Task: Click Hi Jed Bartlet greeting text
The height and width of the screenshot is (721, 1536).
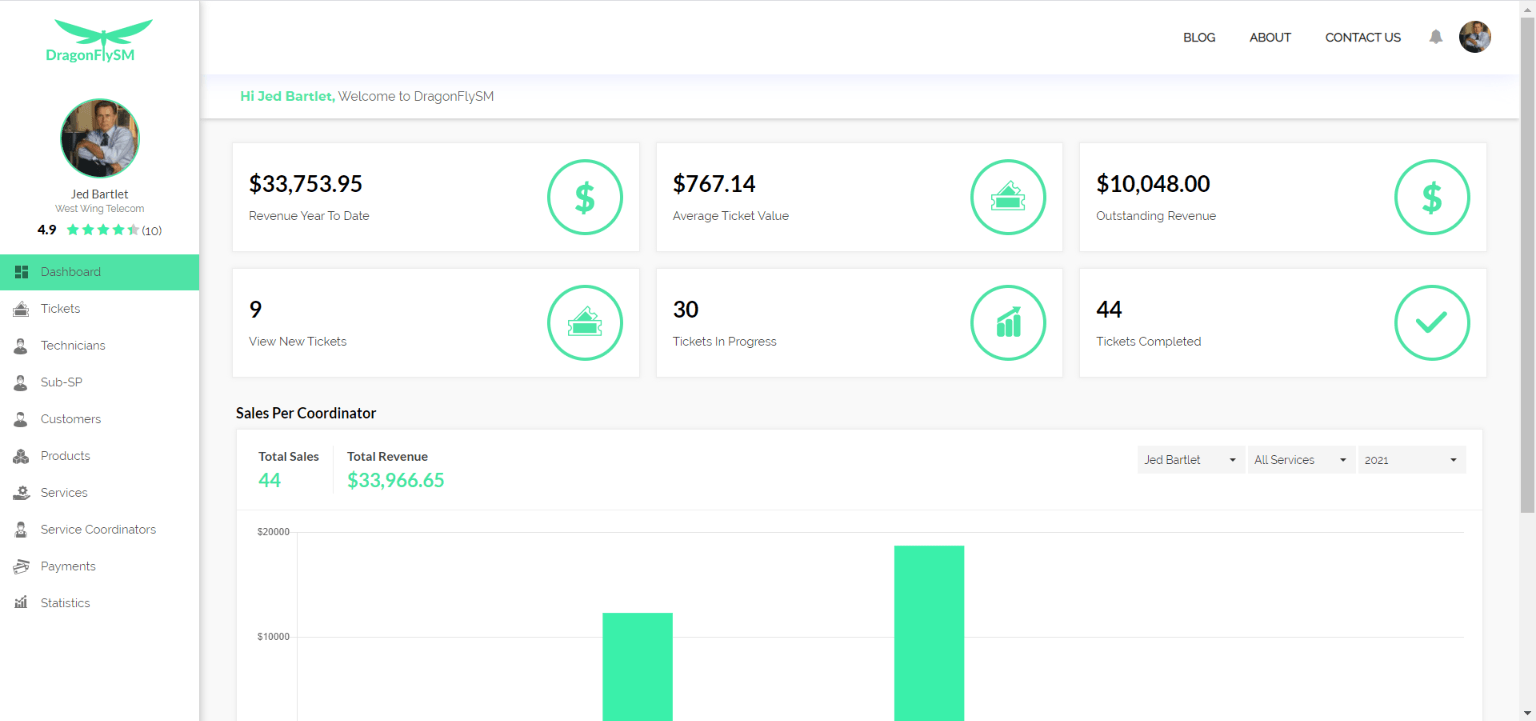Action: click(287, 97)
